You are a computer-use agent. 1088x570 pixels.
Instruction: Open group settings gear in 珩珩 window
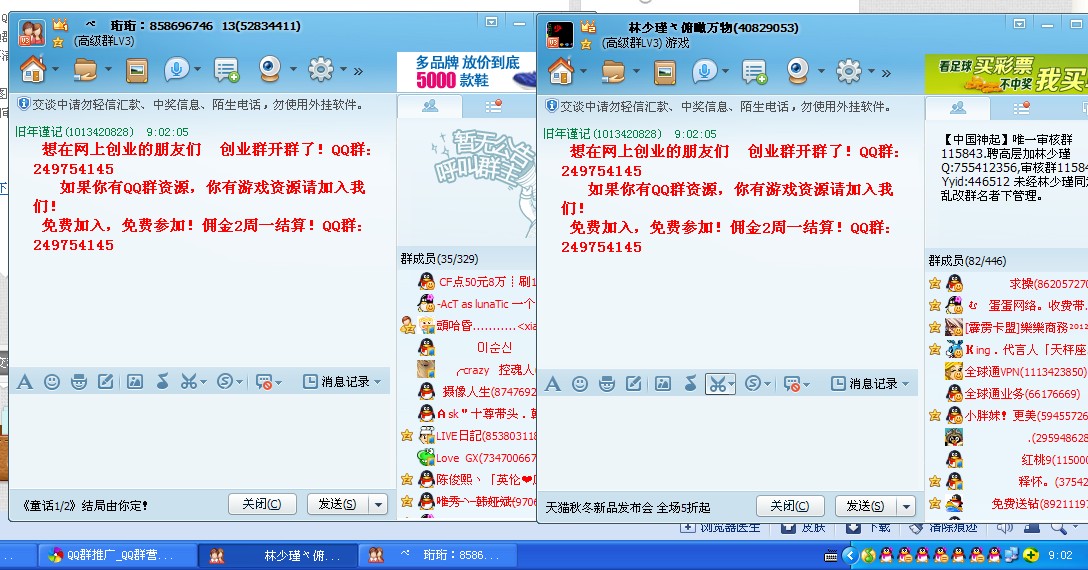point(321,69)
